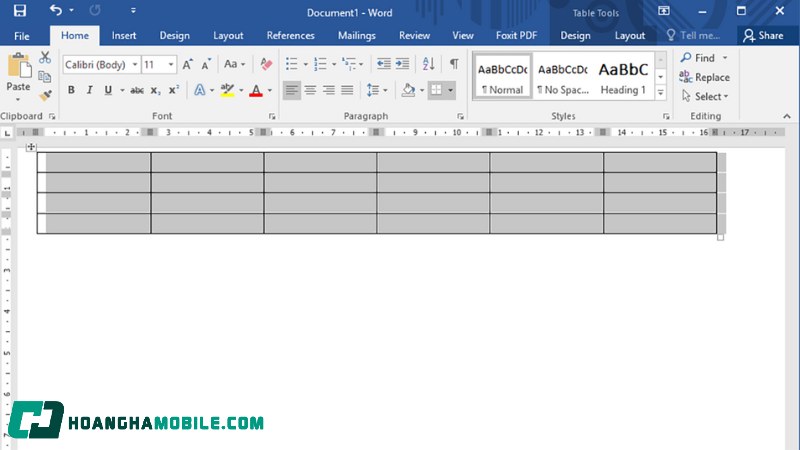This screenshot has height=450, width=800.
Task: Open the font name dropdown
Action: pyautogui.click(x=135, y=65)
